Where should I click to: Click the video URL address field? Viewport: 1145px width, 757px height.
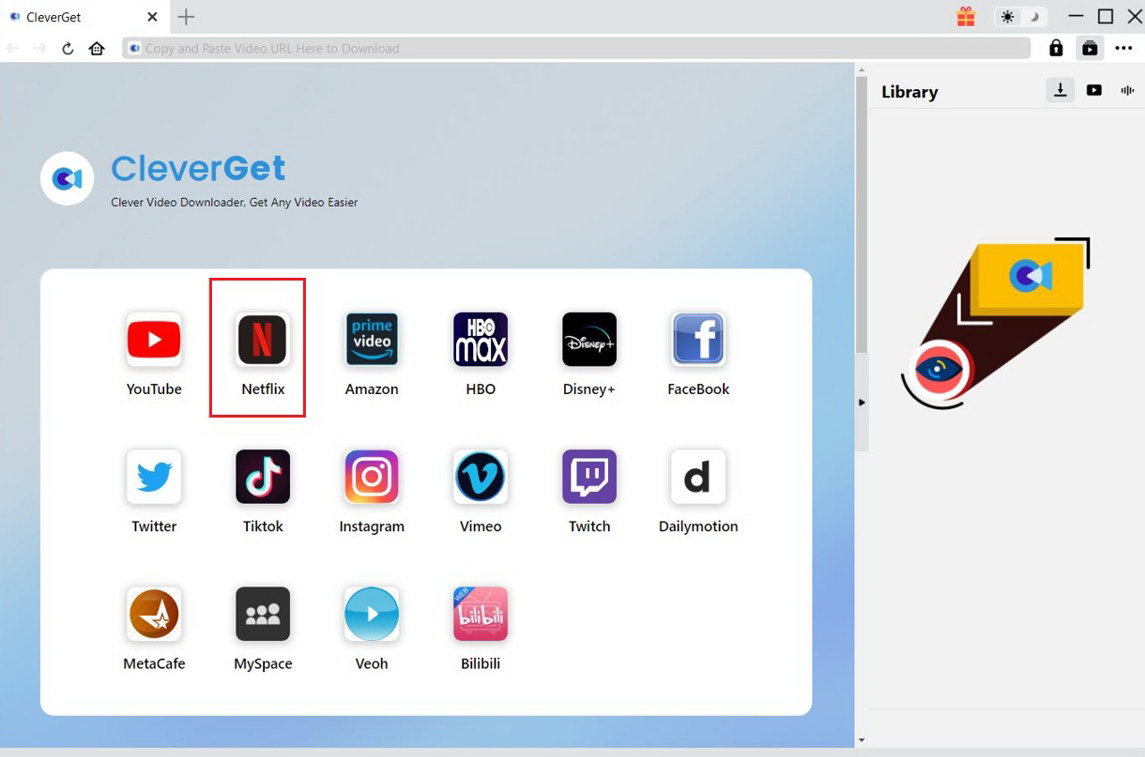pos(575,48)
